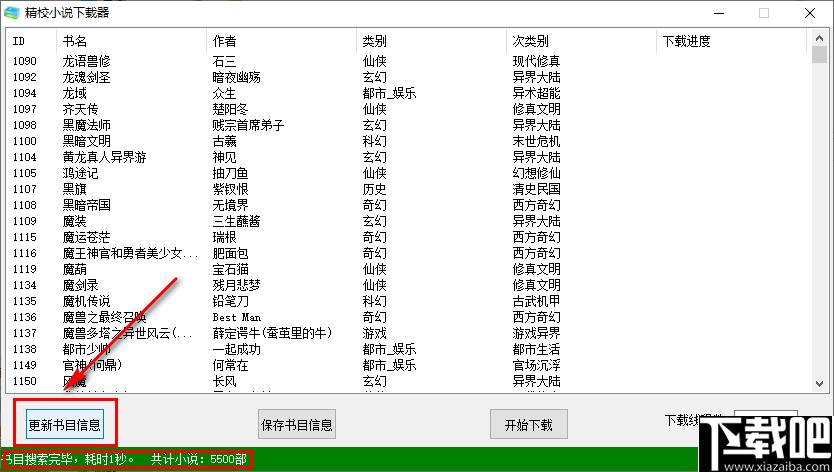The image size is (834, 472).
Task: Click author 瑞根
Action: point(224,237)
